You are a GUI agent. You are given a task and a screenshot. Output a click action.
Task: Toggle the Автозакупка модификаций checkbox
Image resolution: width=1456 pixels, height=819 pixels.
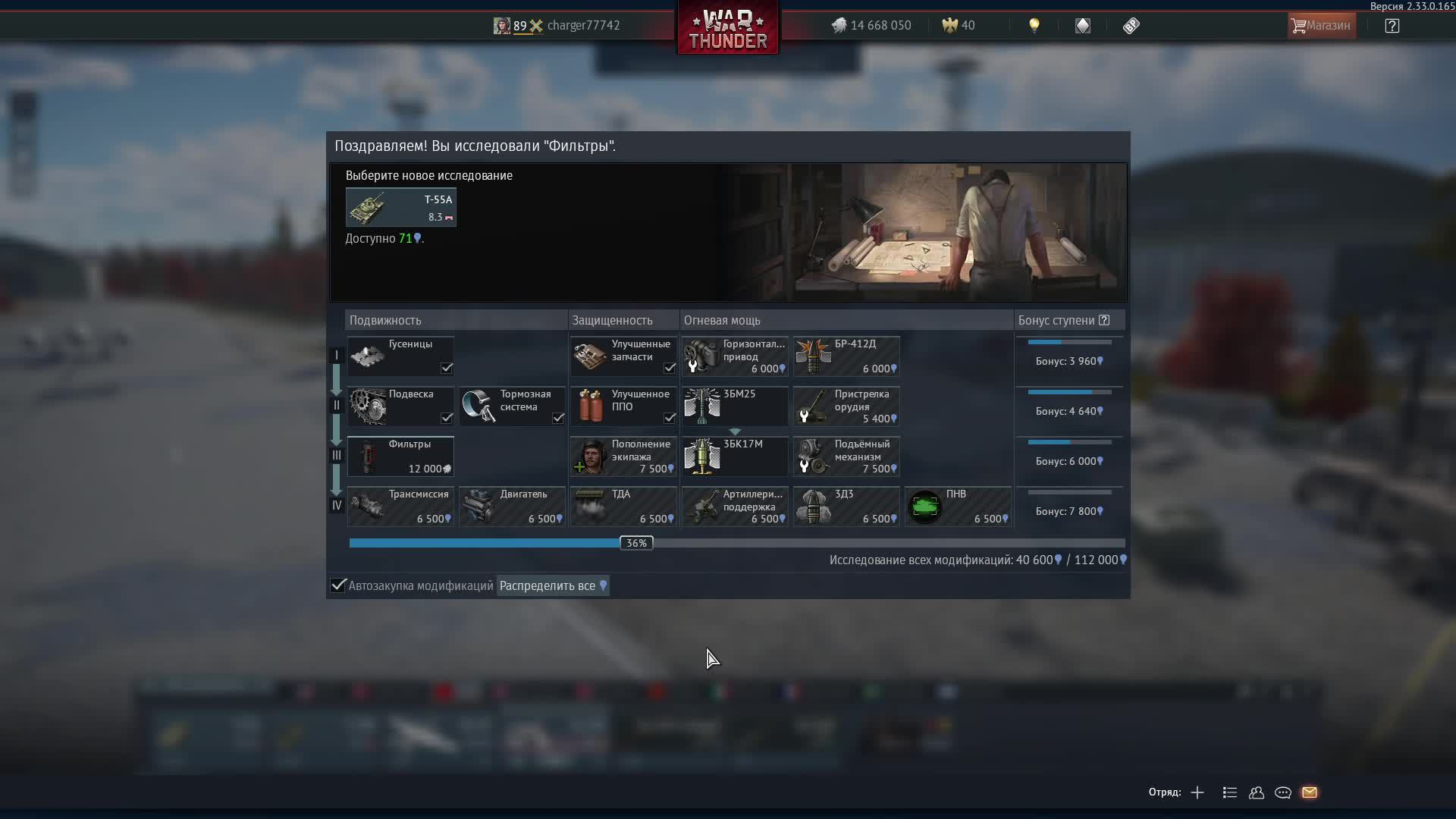[x=338, y=585]
